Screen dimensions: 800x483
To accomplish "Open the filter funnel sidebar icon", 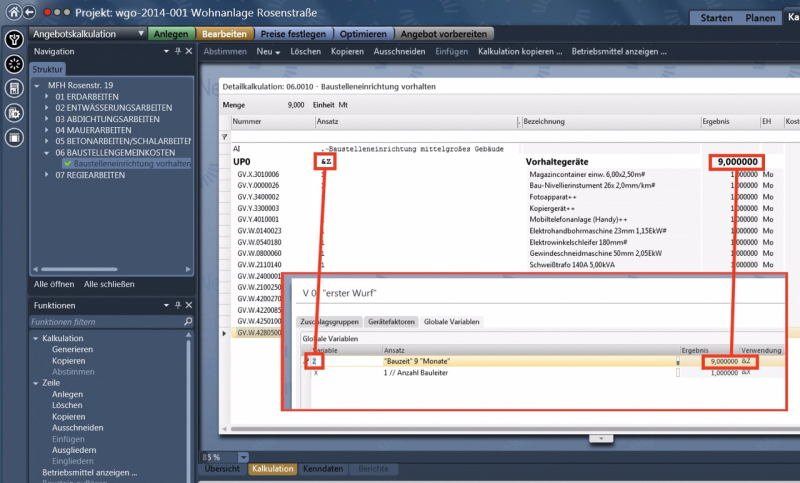I will tap(14, 39).
